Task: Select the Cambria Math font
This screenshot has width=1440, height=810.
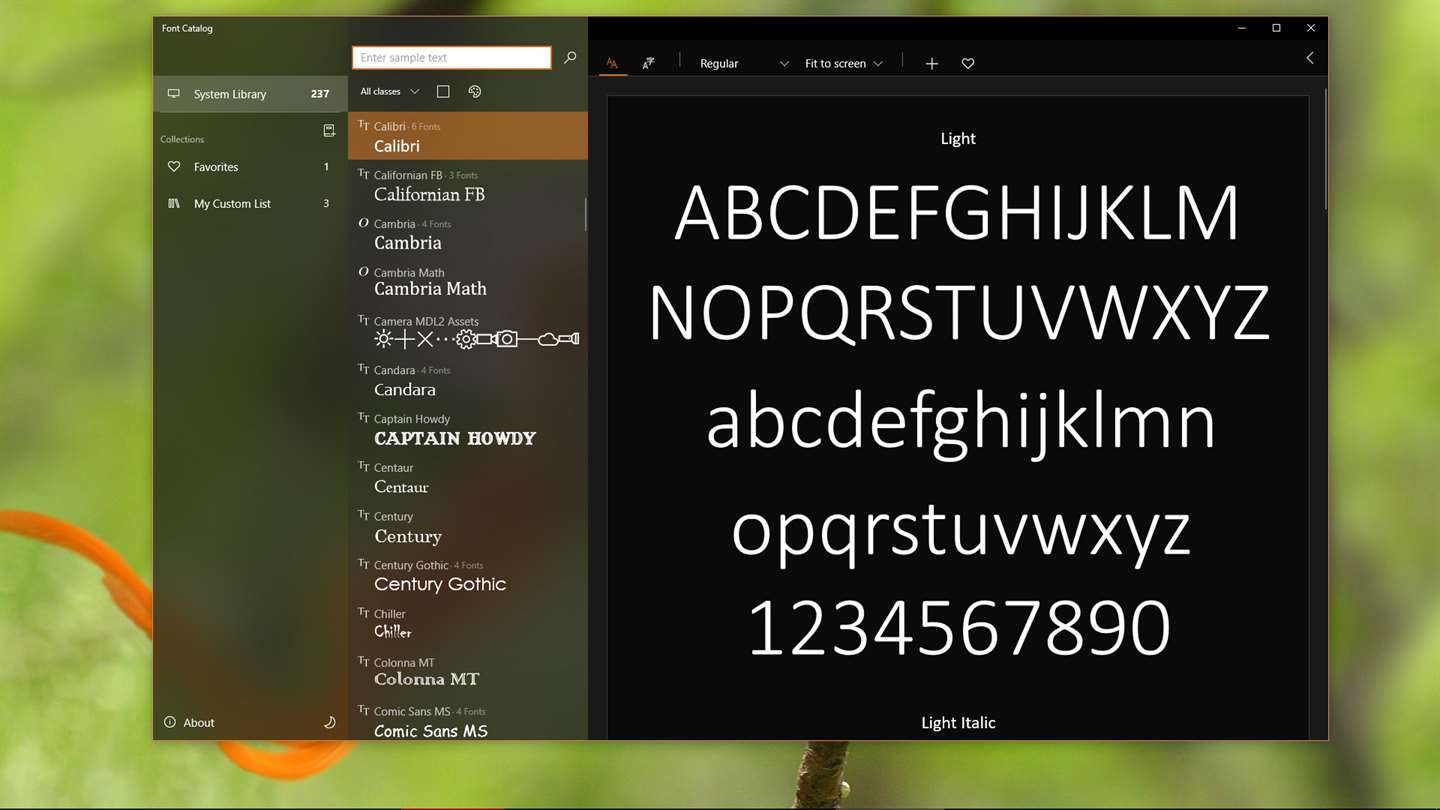Action: 468,282
